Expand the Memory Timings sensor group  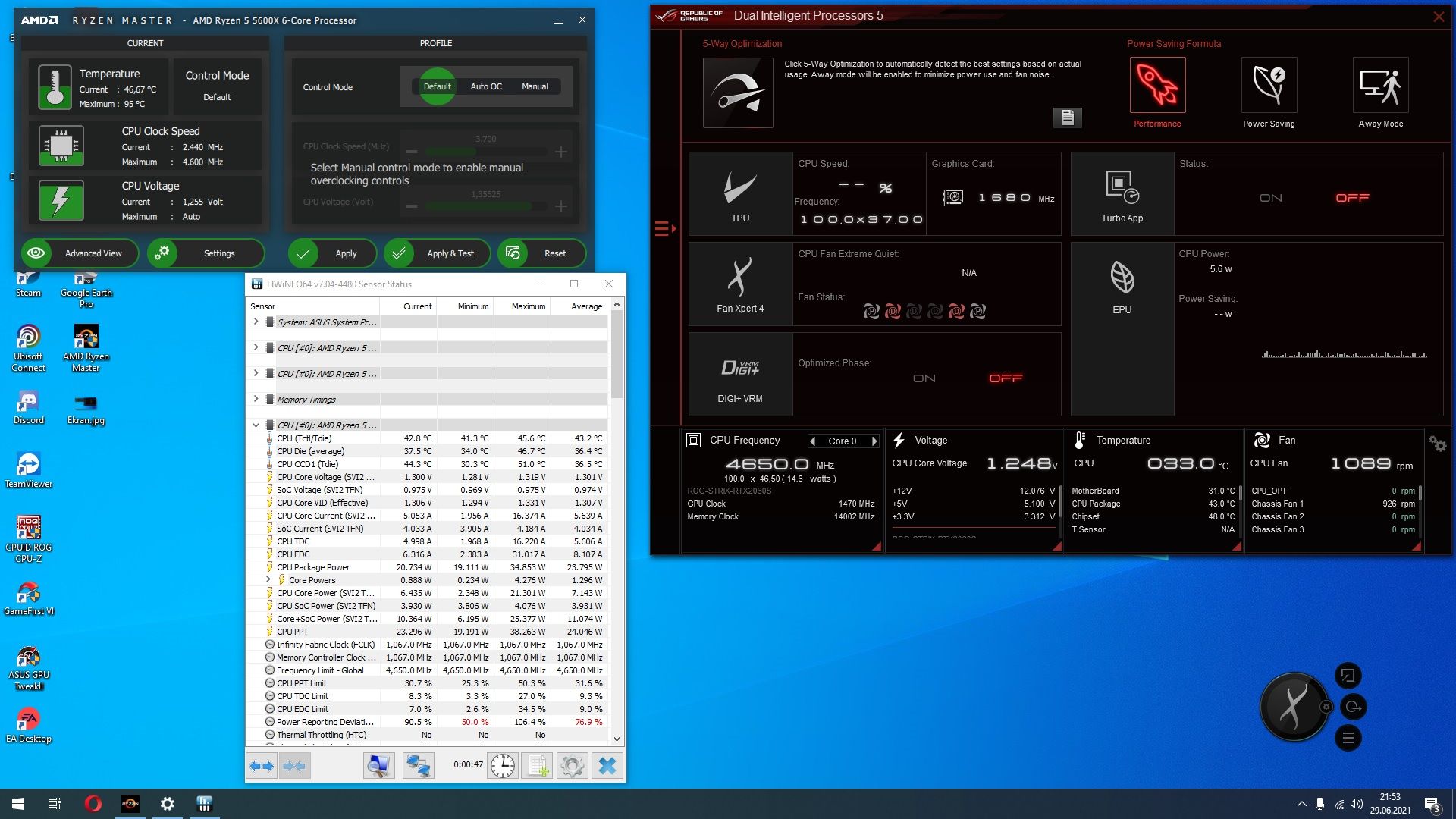click(256, 399)
